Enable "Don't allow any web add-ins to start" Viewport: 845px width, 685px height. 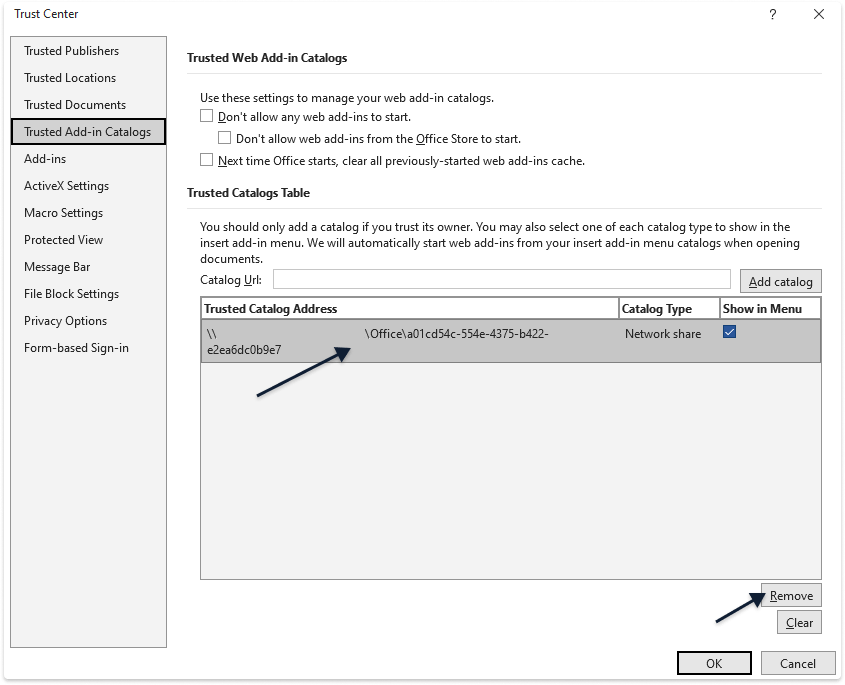tap(207, 117)
